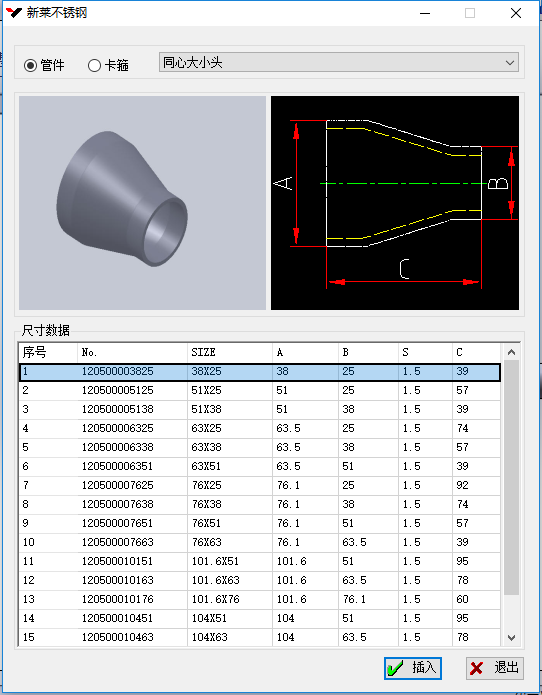Click the dropdown arrow of fitting combo box
542x695 pixels.
tap(510, 62)
